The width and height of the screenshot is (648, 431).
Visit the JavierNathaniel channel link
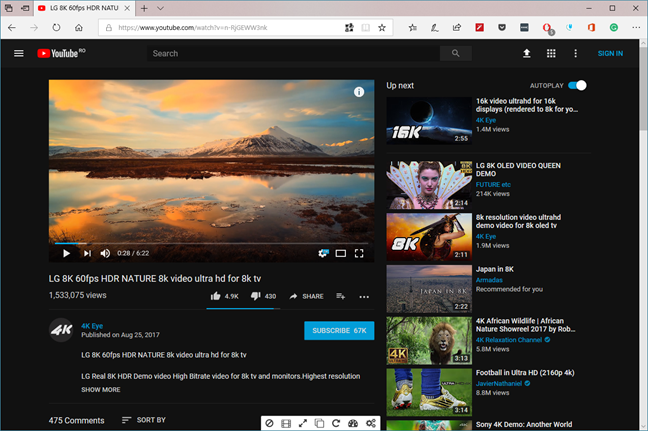(499, 383)
